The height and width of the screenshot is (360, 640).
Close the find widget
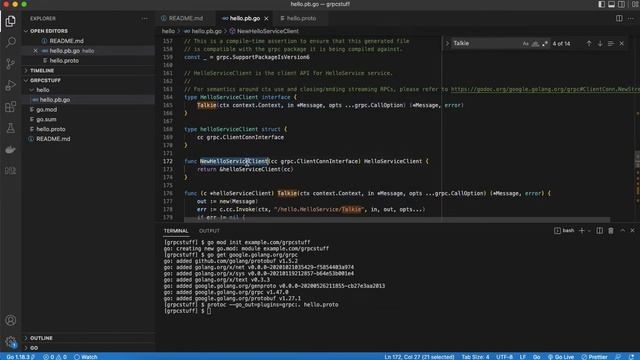pos(622,43)
